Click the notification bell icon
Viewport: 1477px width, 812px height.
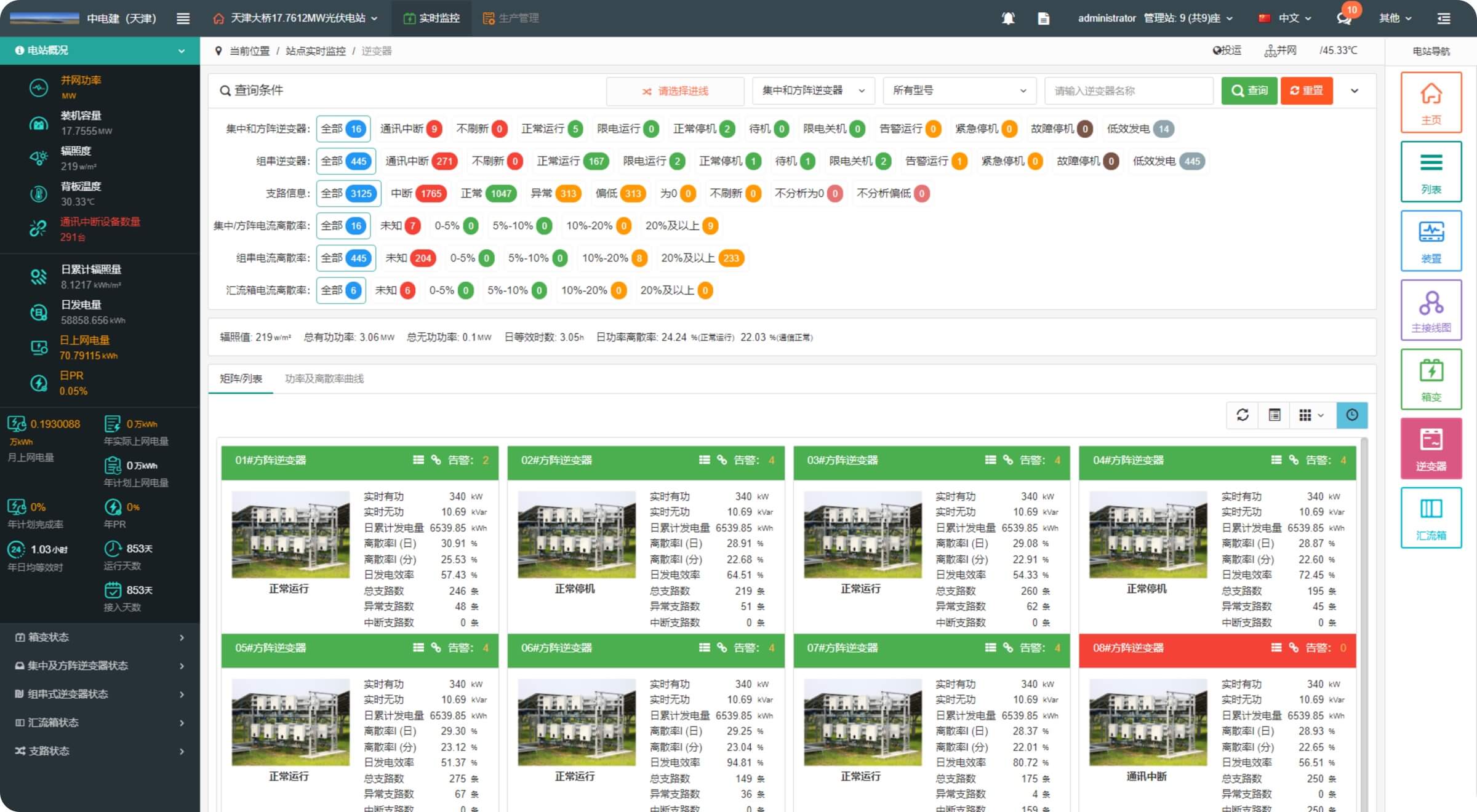[1008, 18]
